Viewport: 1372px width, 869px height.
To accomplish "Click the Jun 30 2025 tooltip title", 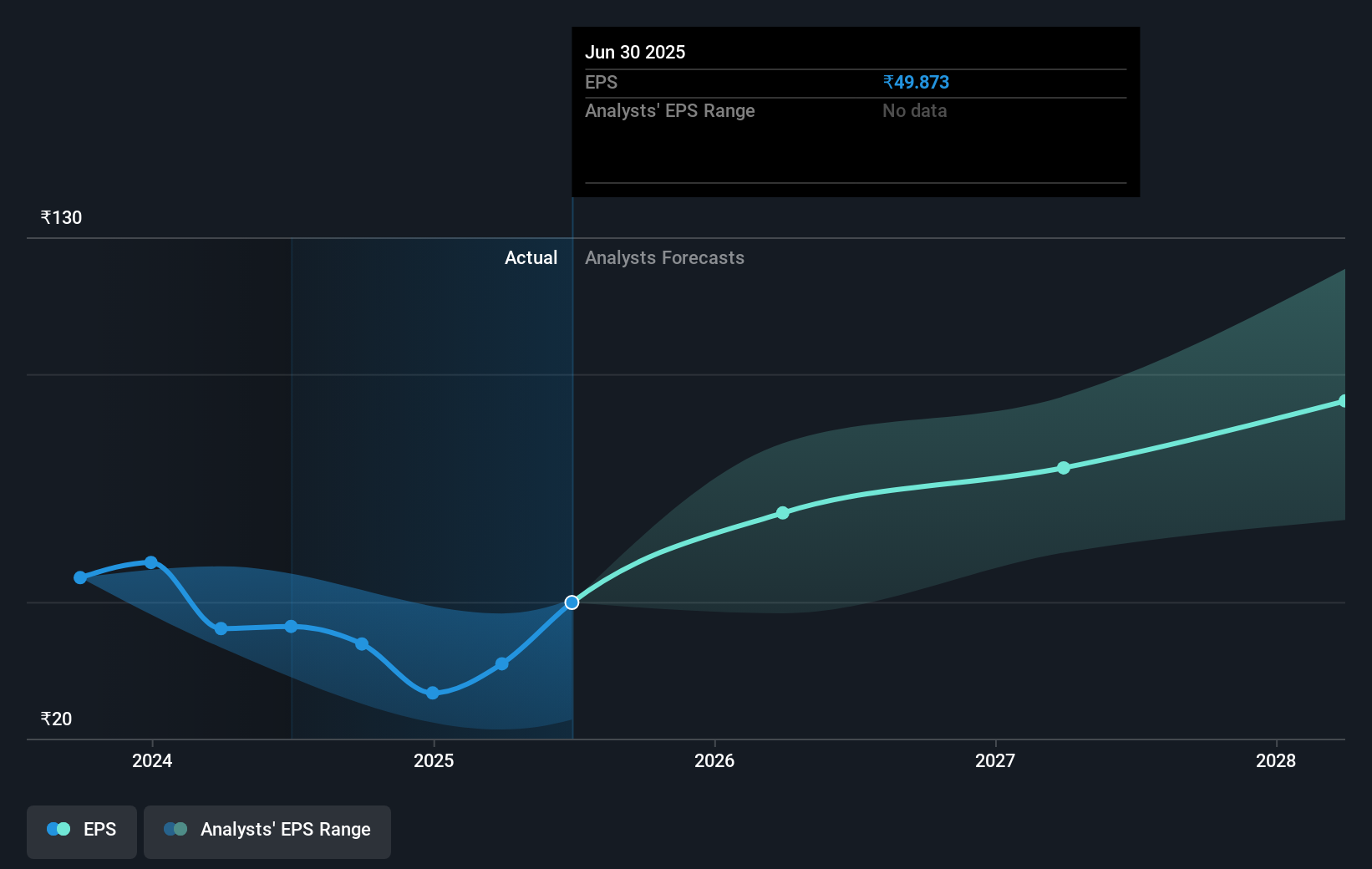I will 635,53.
